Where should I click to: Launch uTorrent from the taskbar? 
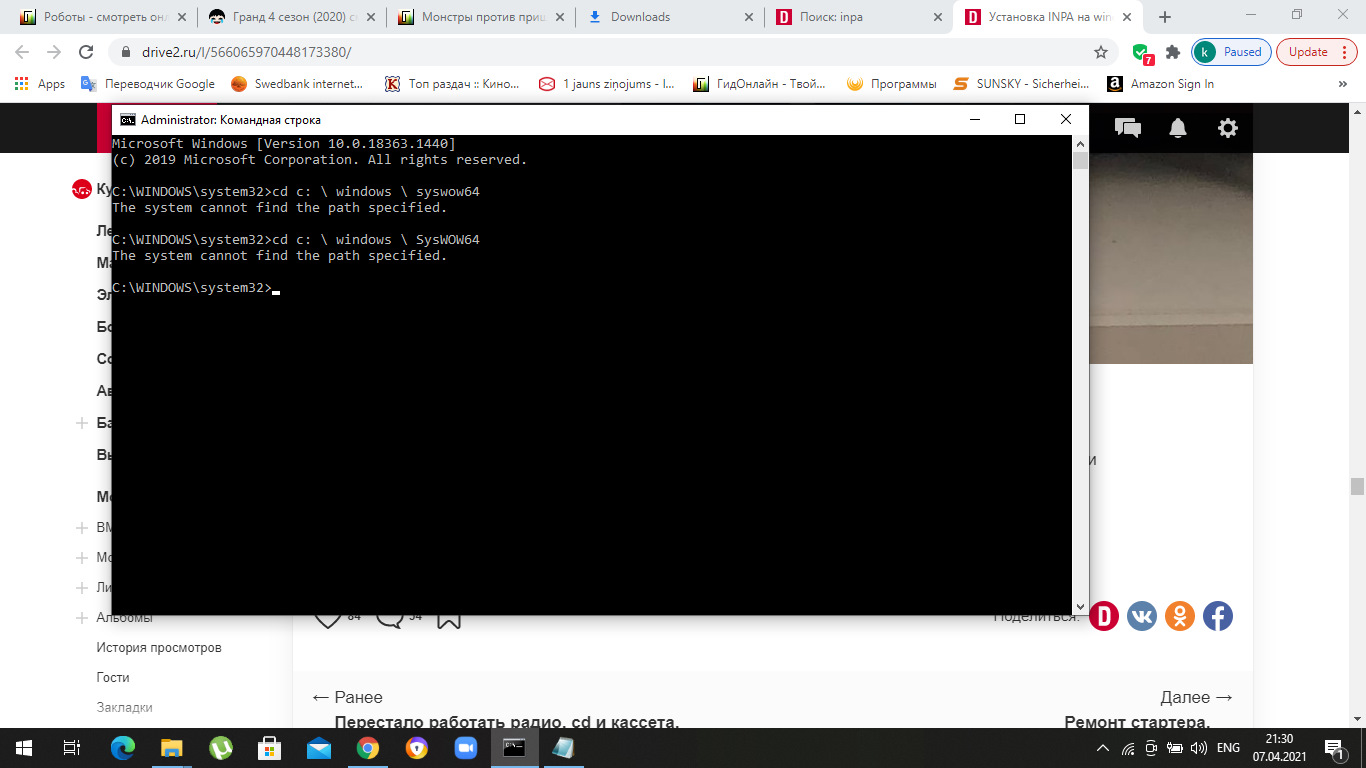click(220, 747)
